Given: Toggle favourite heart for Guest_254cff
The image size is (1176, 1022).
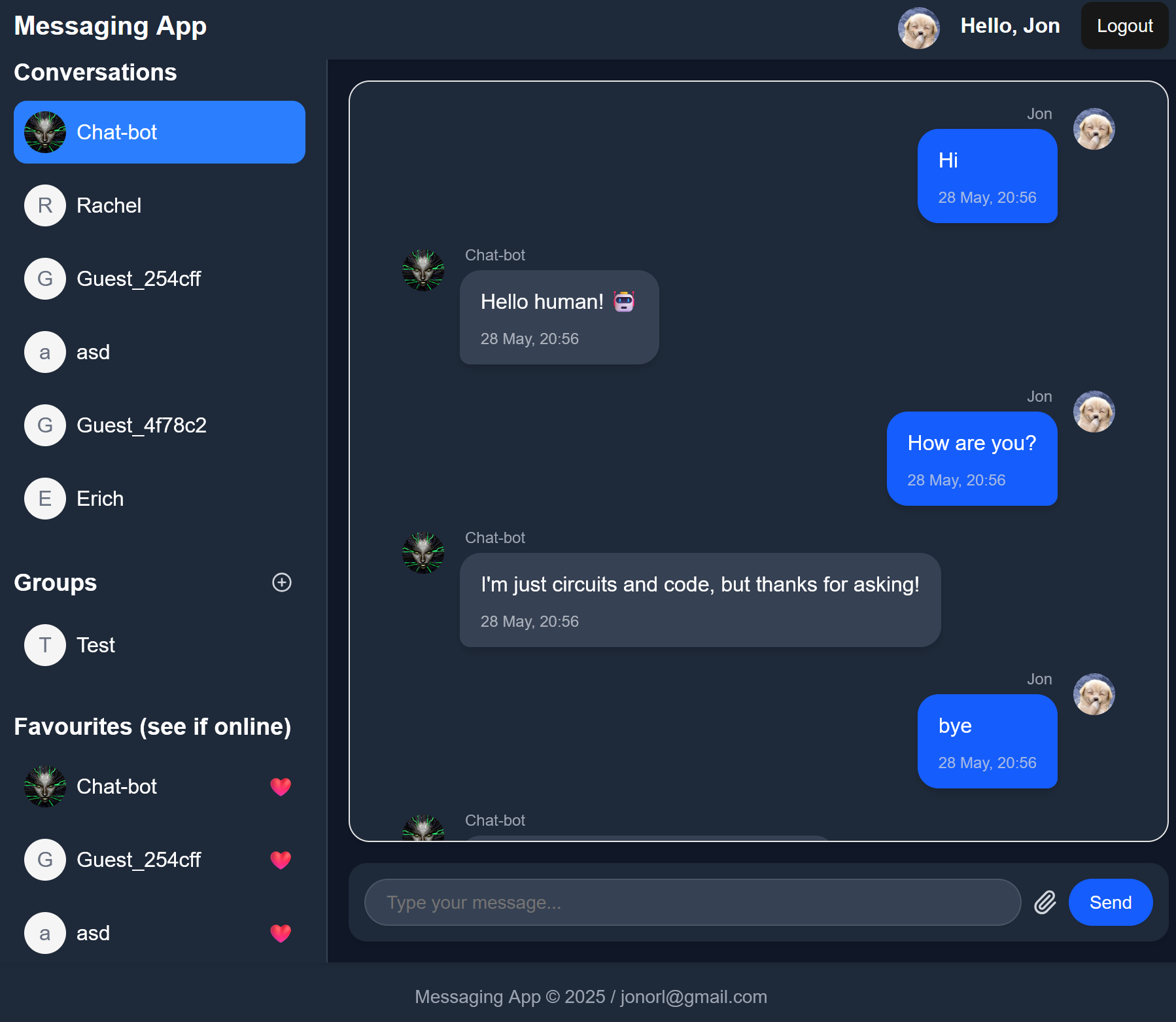Looking at the screenshot, I should (281, 860).
